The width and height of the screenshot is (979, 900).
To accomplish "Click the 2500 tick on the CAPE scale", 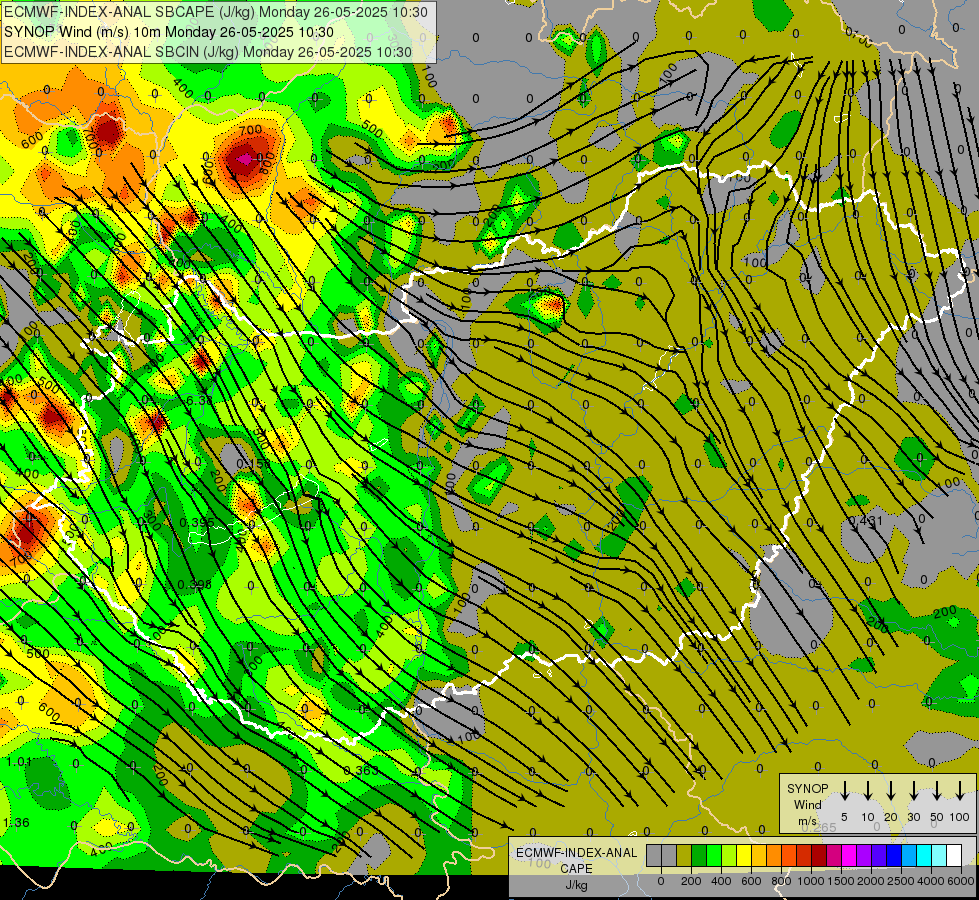I will pyautogui.click(x=901, y=881).
